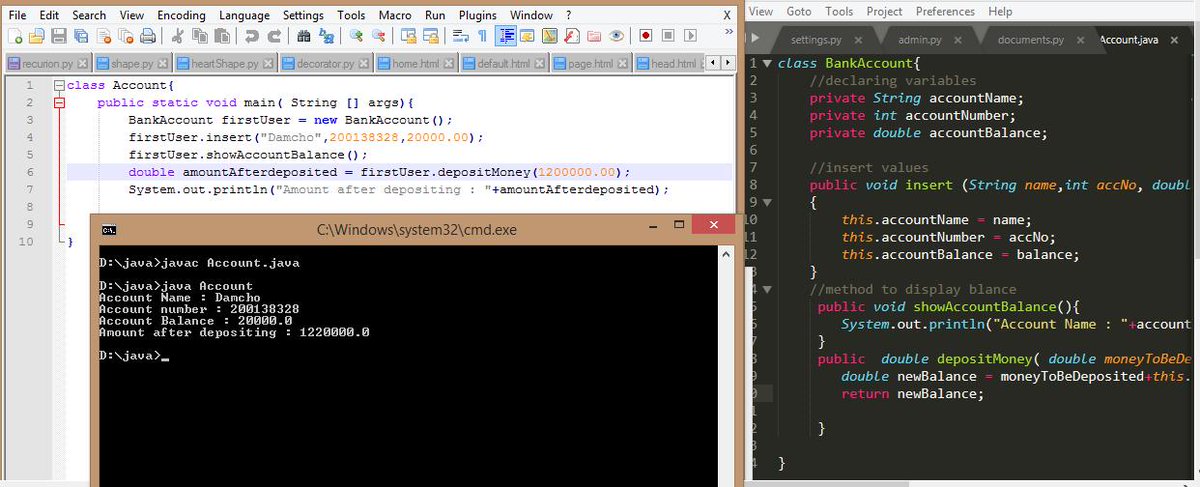The image size is (1200, 487).
Task: Open the Preferences menu in Sublime Text
Action: pyautogui.click(x=945, y=11)
